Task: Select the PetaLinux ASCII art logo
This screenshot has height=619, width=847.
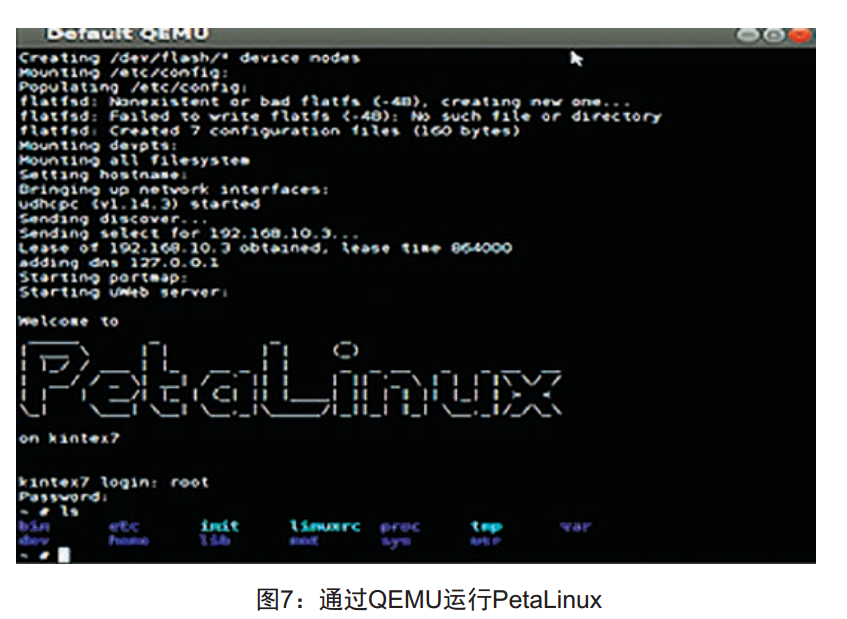Action: tap(291, 379)
